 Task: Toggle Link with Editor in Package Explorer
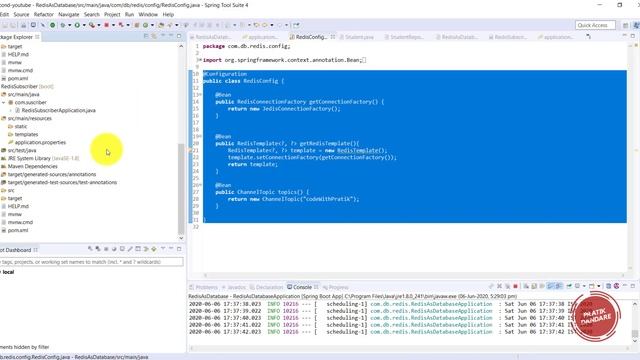pyautogui.click(x=154, y=36)
